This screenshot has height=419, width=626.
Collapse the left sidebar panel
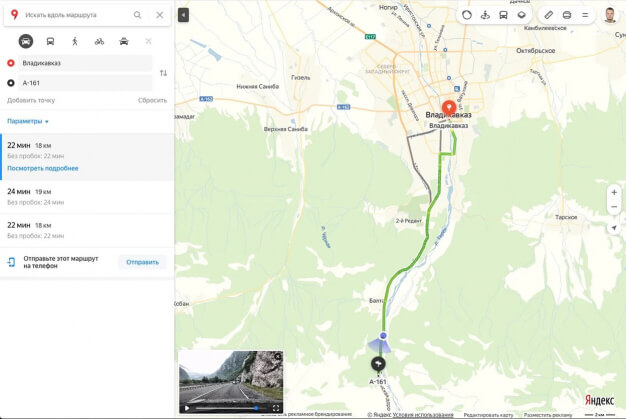pyautogui.click(x=183, y=15)
